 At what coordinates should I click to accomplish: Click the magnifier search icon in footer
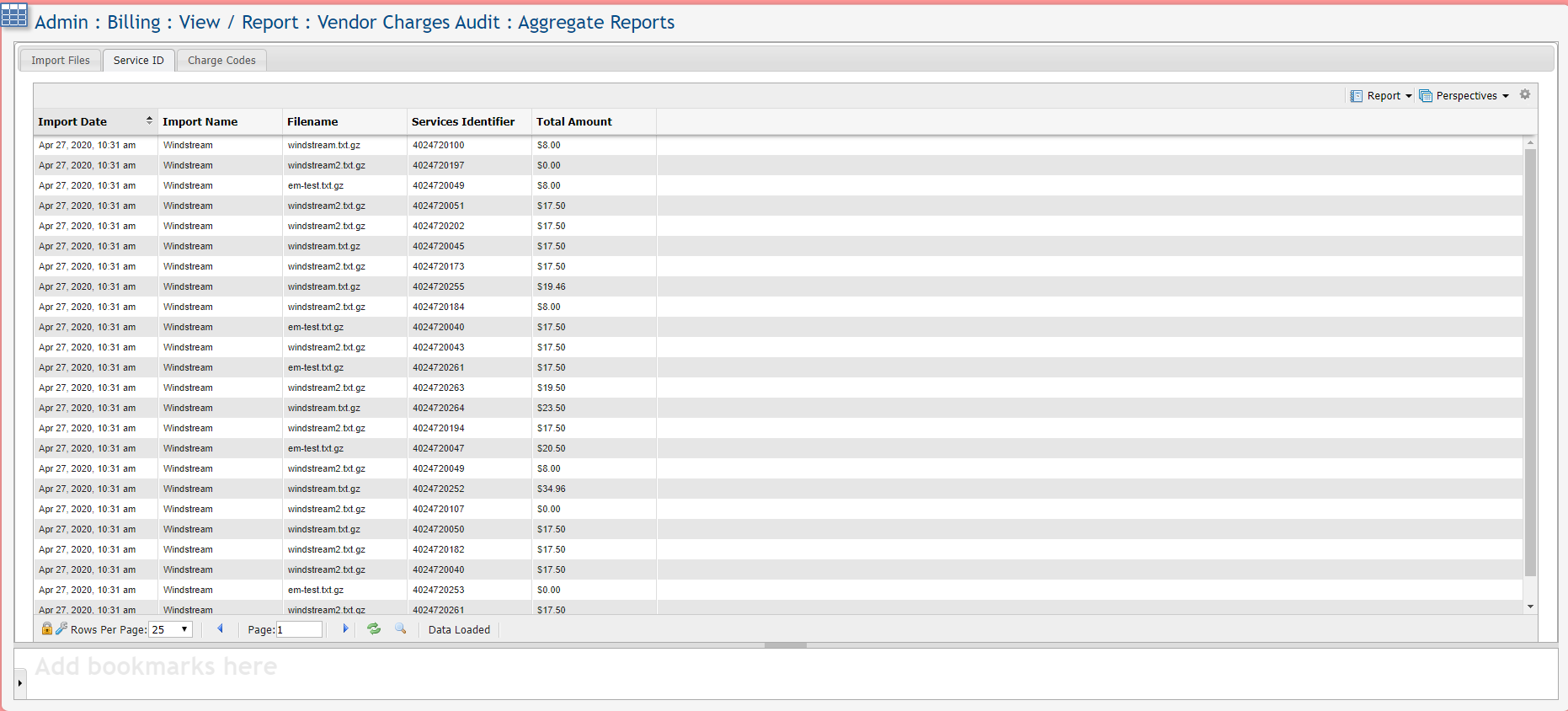pyautogui.click(x=401, y=628)
